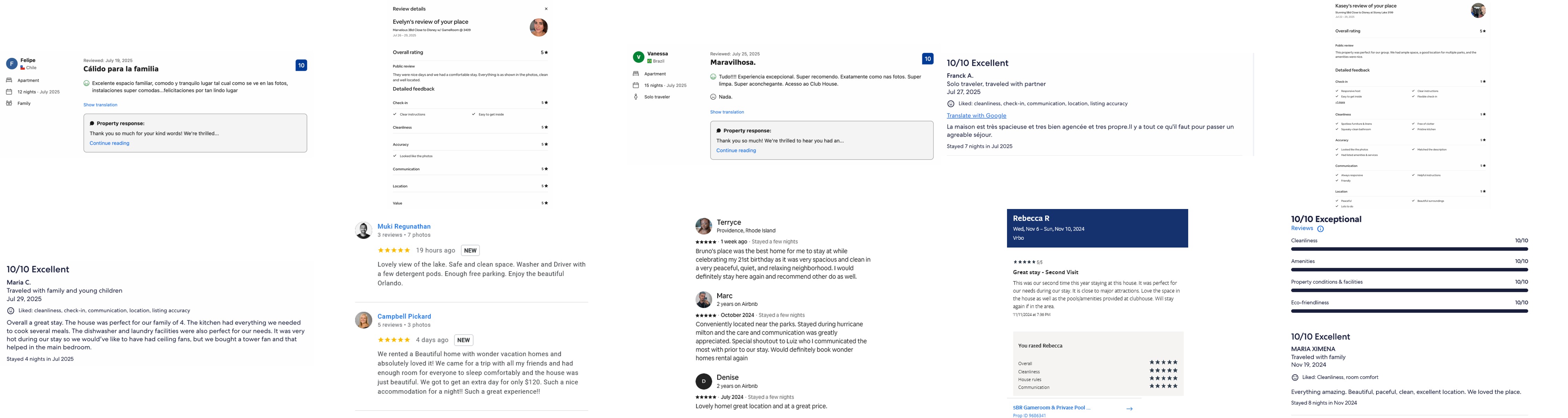This screenshot has height=418, width=1568.
Task: Click the Cleanliness 10/10 rating bar
Action: (x=1409, y=249)
